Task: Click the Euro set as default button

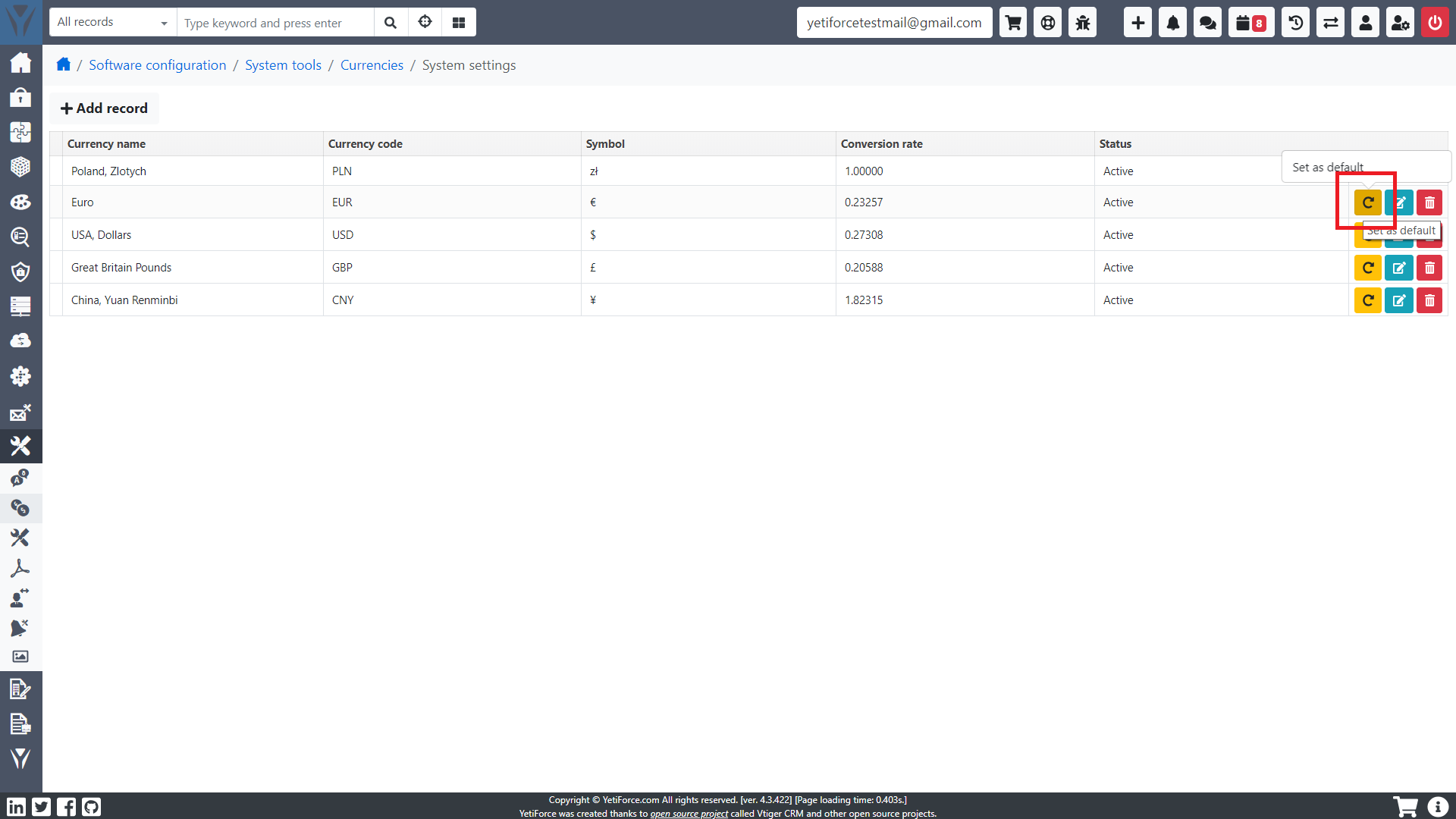Action: tap(1367, 202)
